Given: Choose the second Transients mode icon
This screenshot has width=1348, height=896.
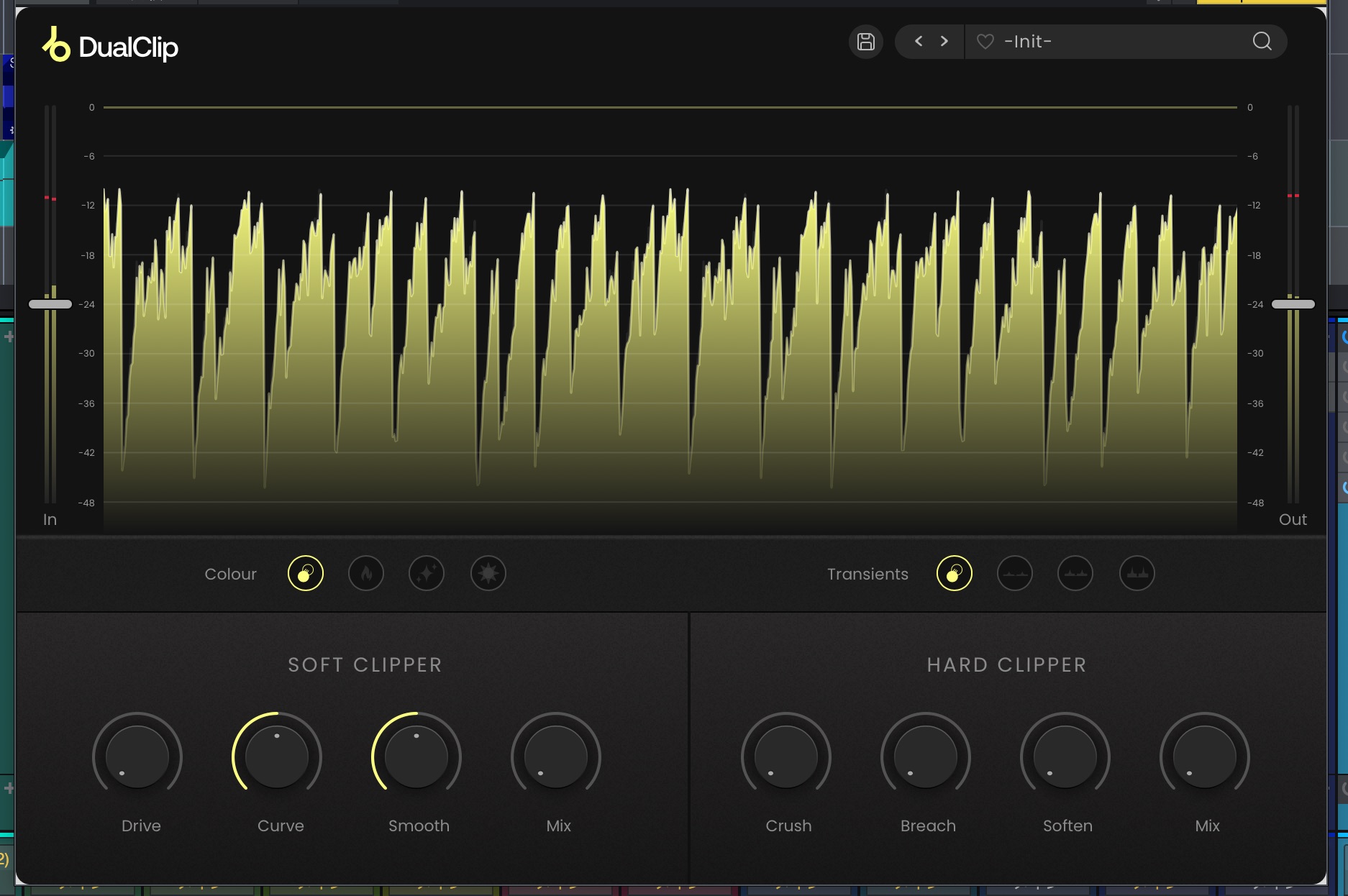Looking at the screenshot, I should coord(1015,574).
